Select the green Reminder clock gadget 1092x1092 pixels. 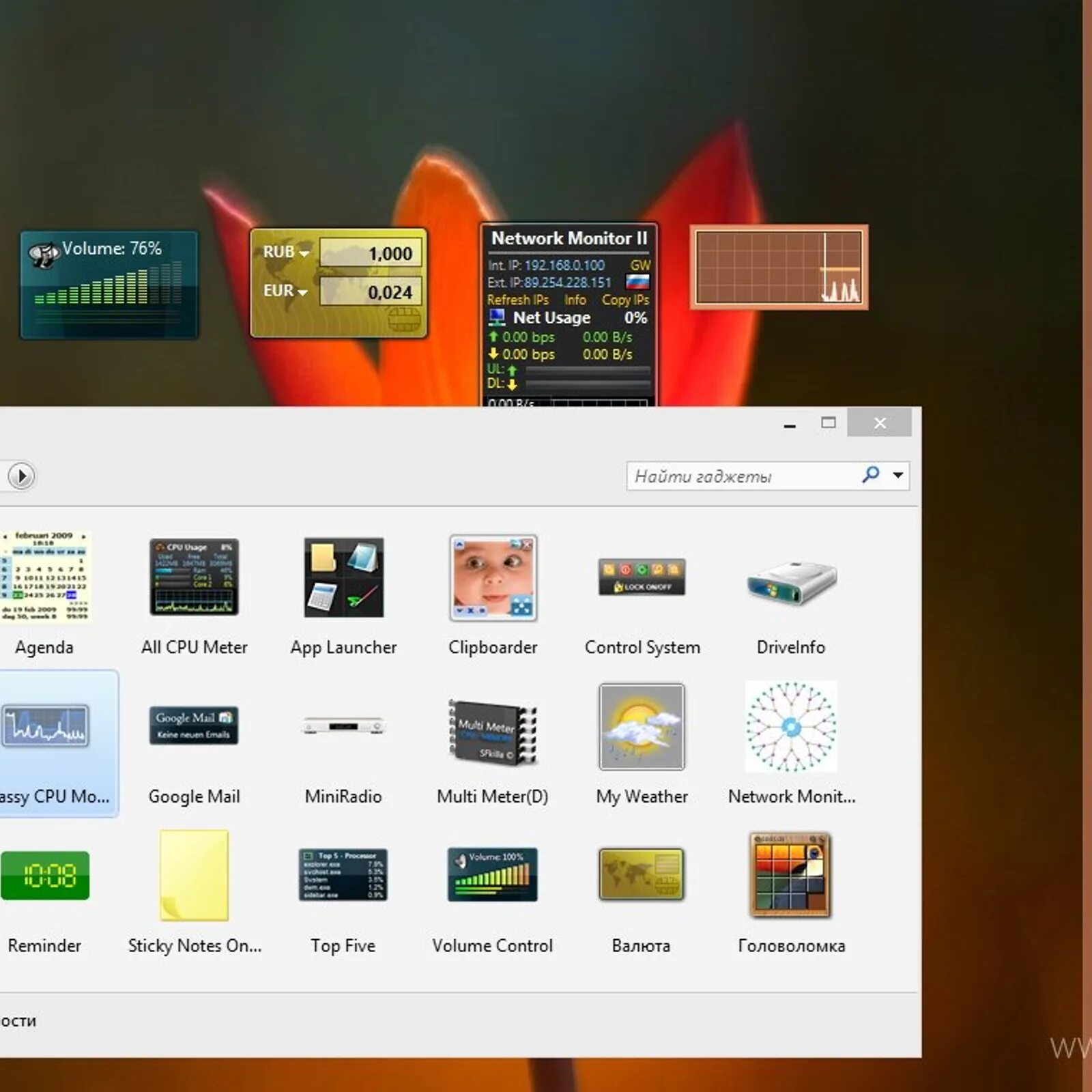tap(45, 876)
